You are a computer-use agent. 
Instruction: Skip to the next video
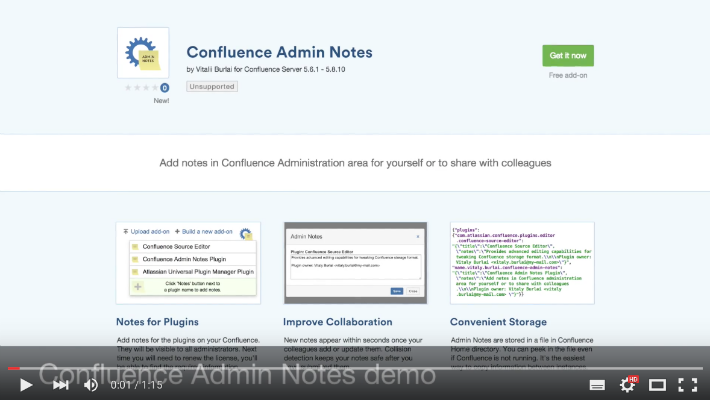tap(61, 385)
